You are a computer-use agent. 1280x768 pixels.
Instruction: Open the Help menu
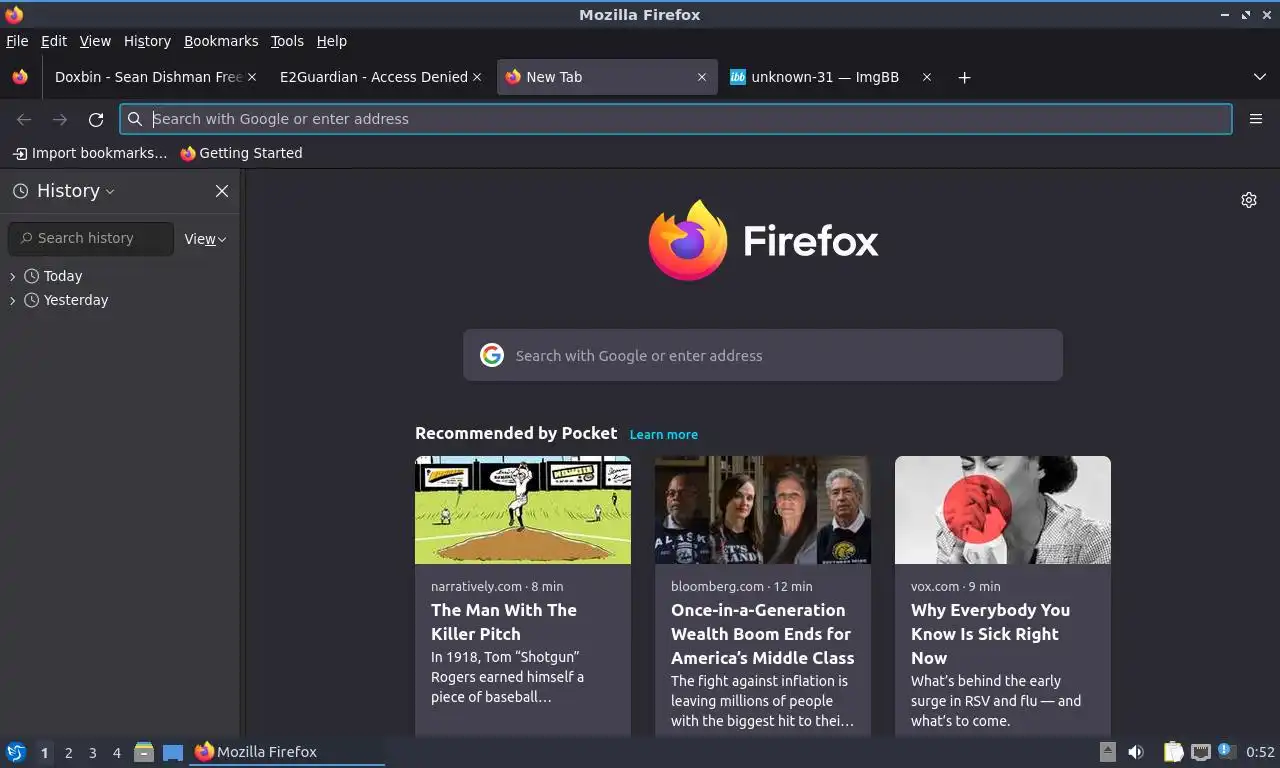[332, 41]
